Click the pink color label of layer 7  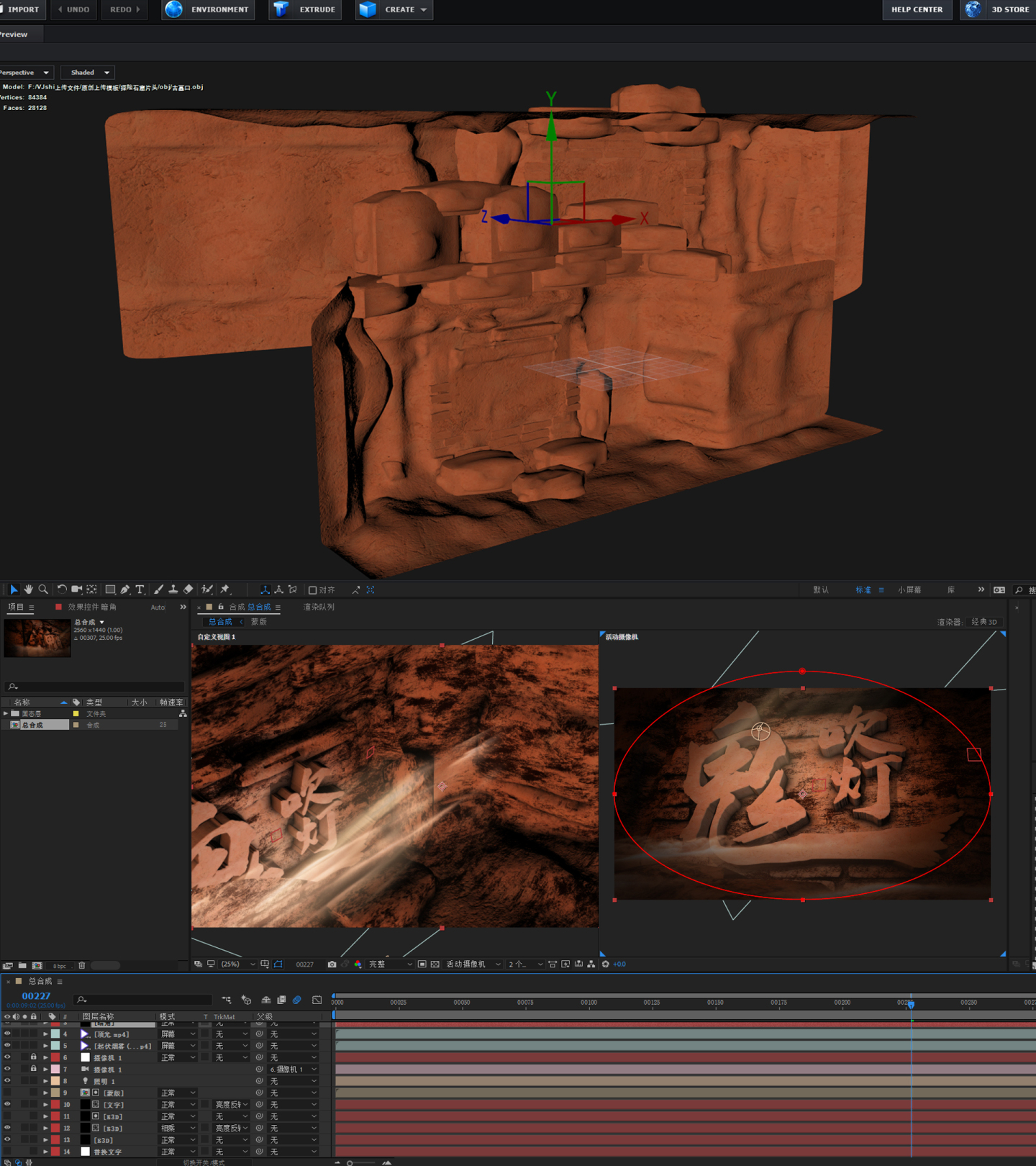(55, 1070)
